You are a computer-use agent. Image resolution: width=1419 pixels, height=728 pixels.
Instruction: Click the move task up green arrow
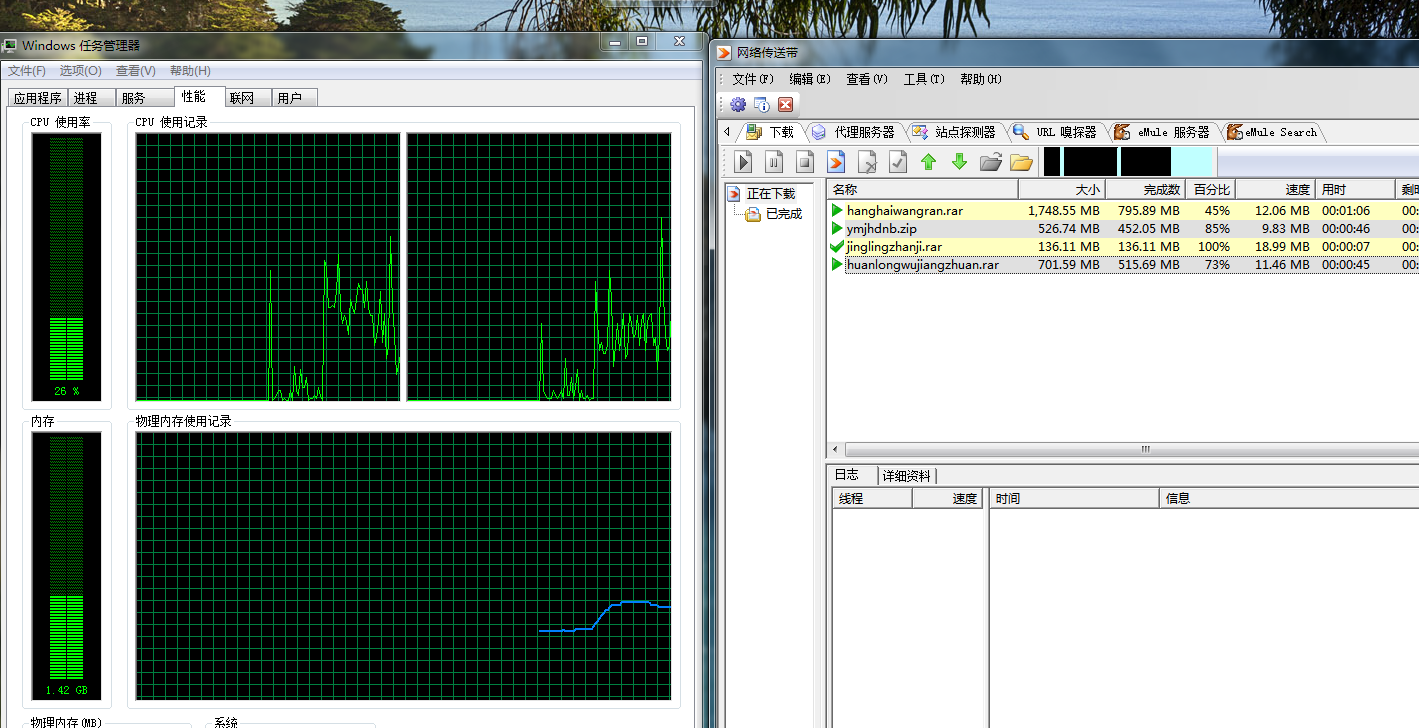click(x=929, y=162)
